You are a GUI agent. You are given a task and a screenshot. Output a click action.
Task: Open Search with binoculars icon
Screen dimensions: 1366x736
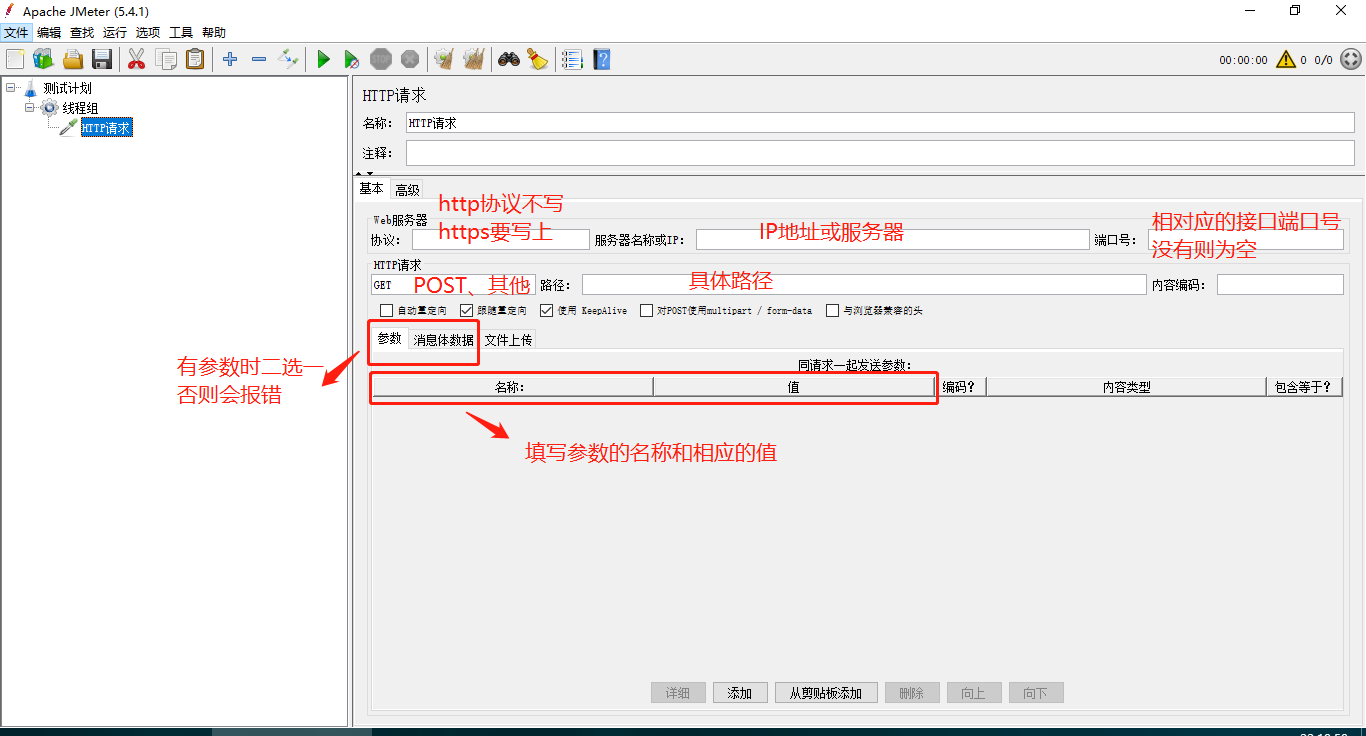pos(509,59)
